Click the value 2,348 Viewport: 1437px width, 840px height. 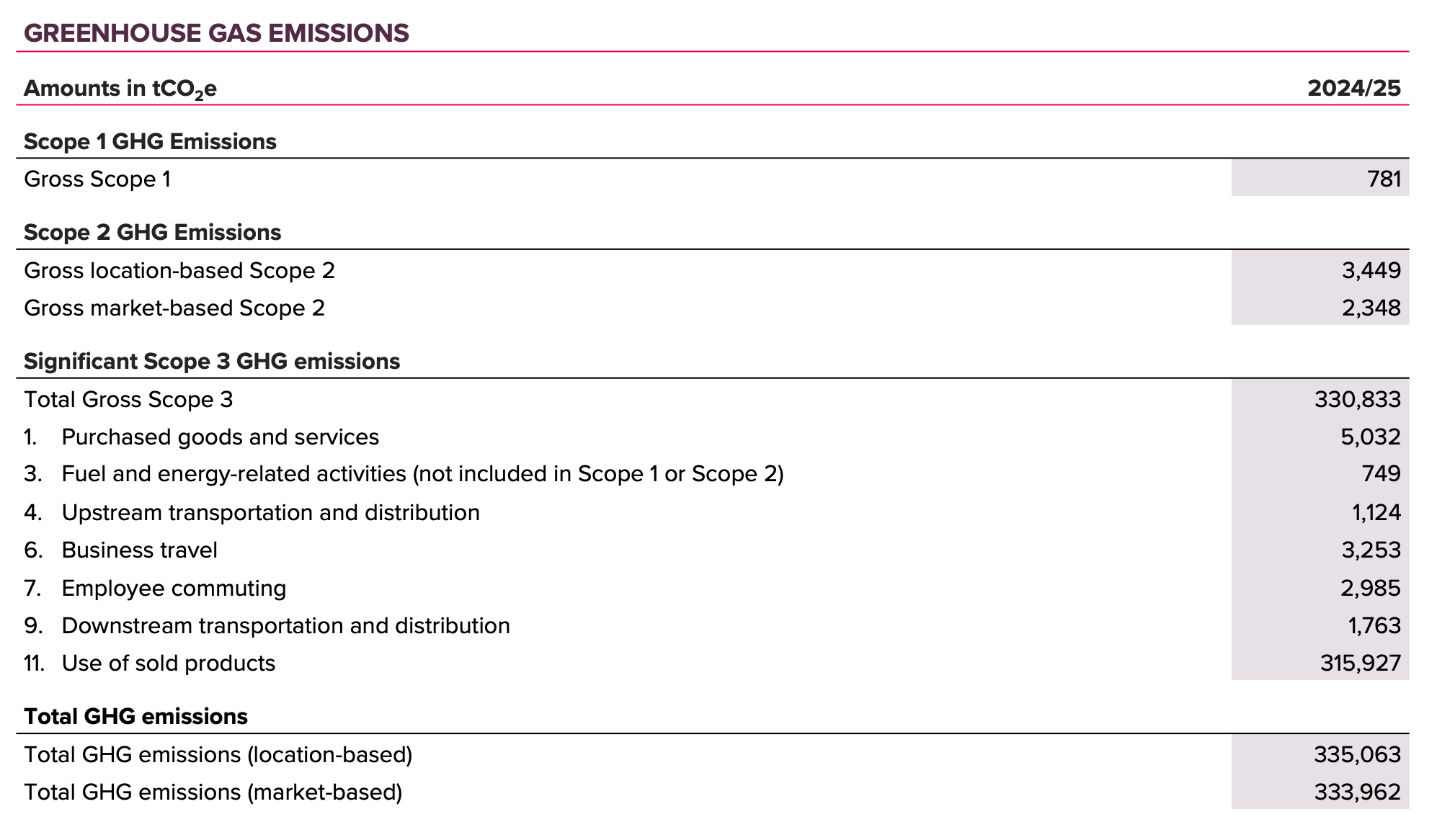[x=1371, y=308]
